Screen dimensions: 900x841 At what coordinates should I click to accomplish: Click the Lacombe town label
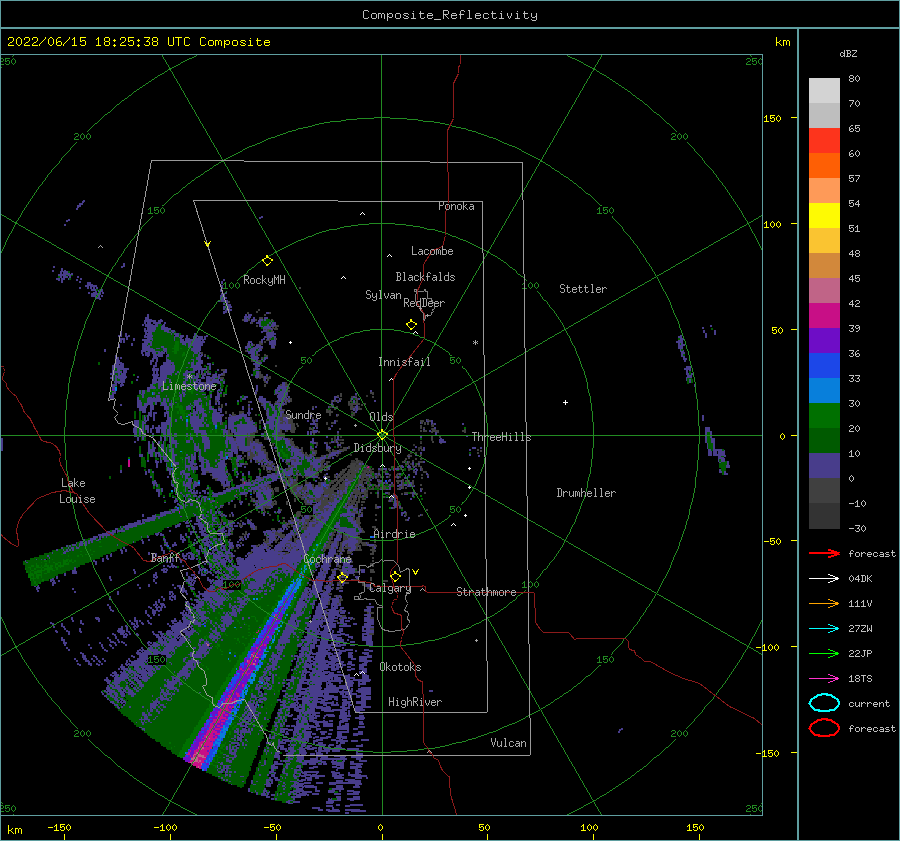[x=432, y=251]
